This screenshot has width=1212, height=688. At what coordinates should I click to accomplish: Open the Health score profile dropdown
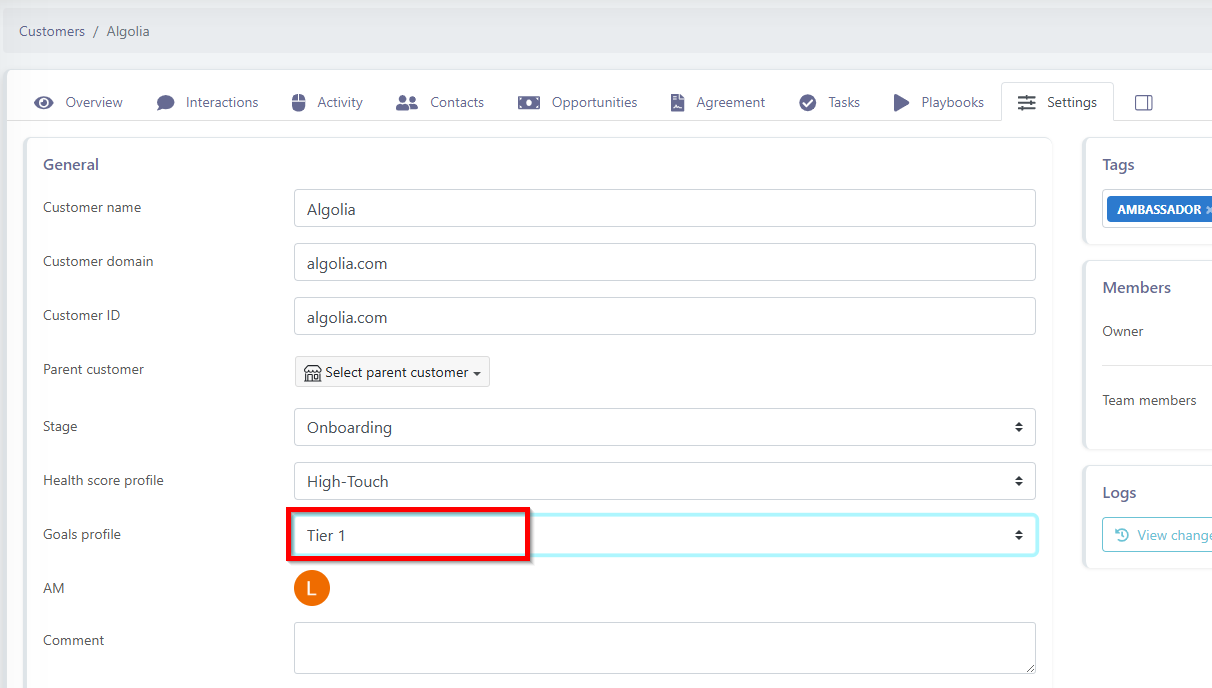coord(664,481)
